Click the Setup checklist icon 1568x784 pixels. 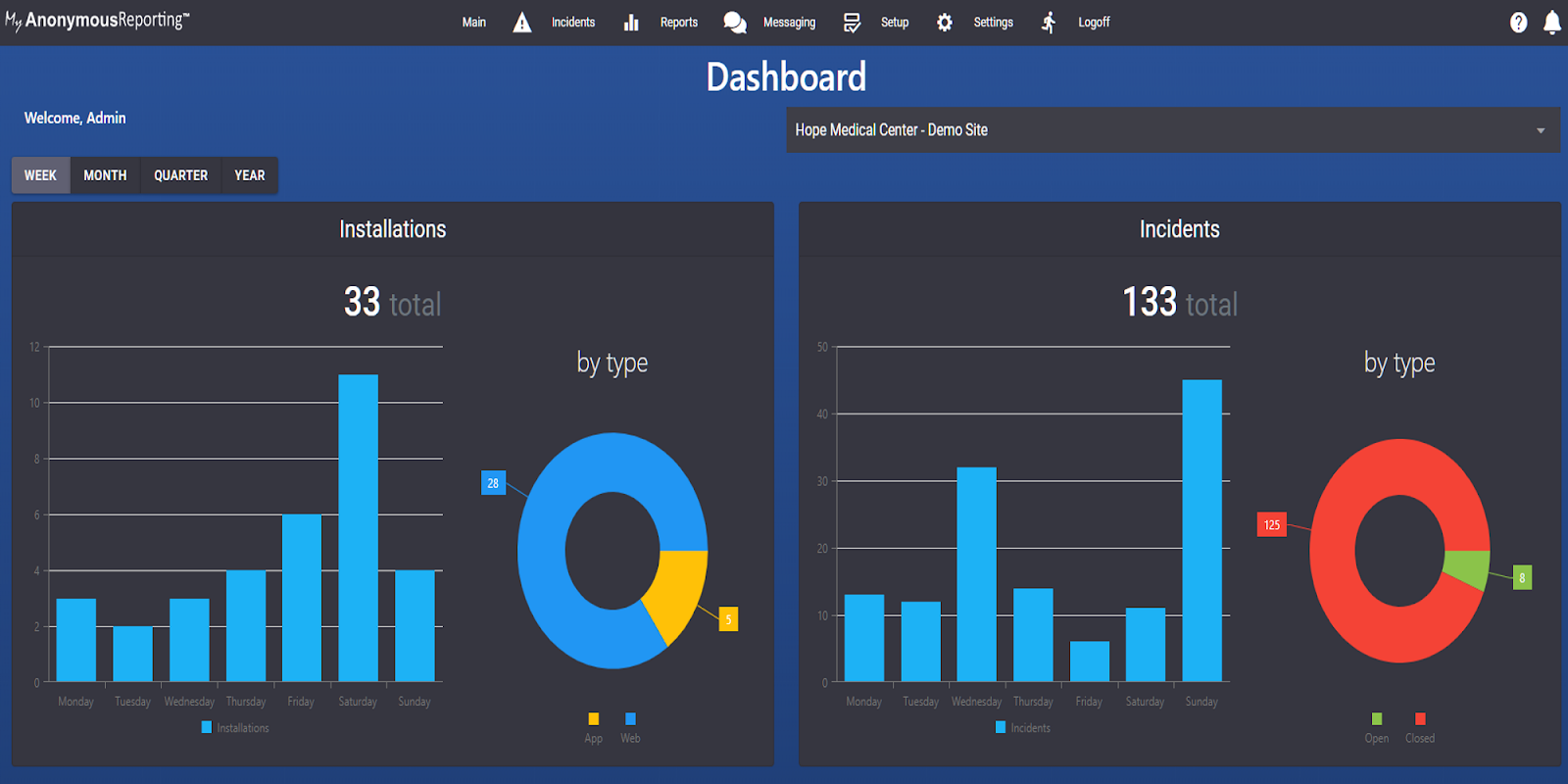852,23
